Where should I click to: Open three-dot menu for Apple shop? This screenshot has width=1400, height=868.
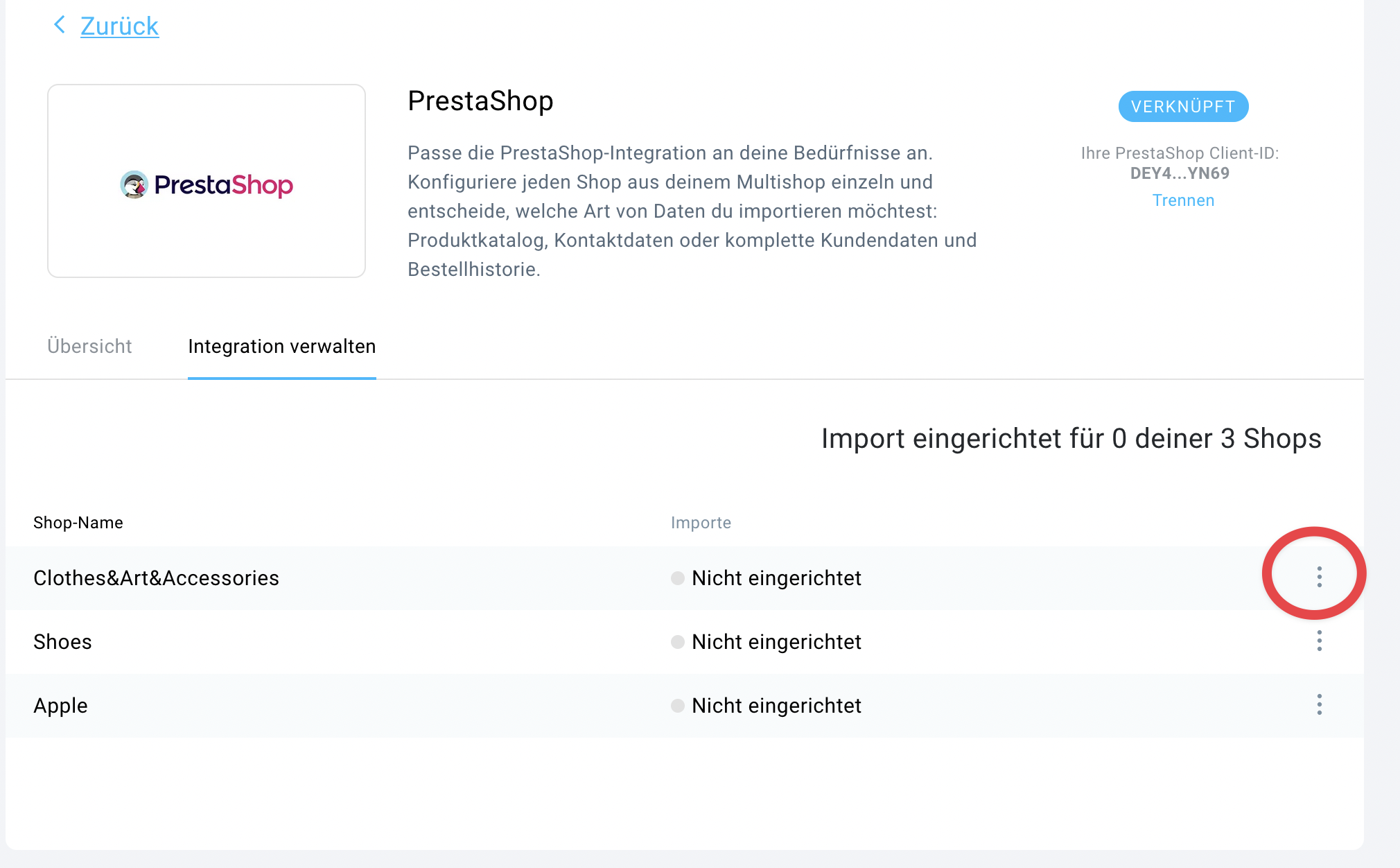pos(1319,704)
